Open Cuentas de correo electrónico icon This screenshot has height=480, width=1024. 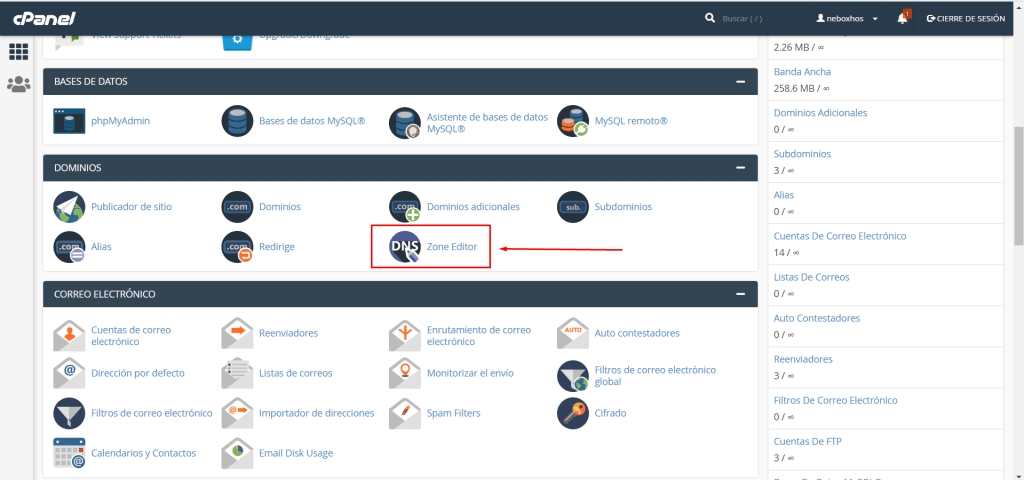click(69, 336)
